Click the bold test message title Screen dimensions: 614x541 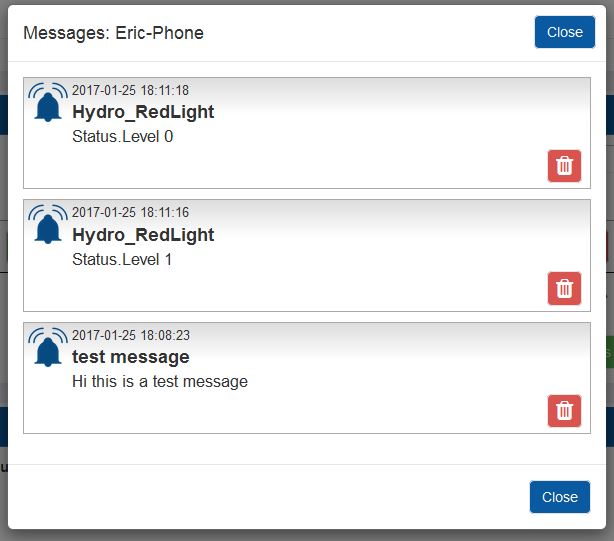pos(131,357)
